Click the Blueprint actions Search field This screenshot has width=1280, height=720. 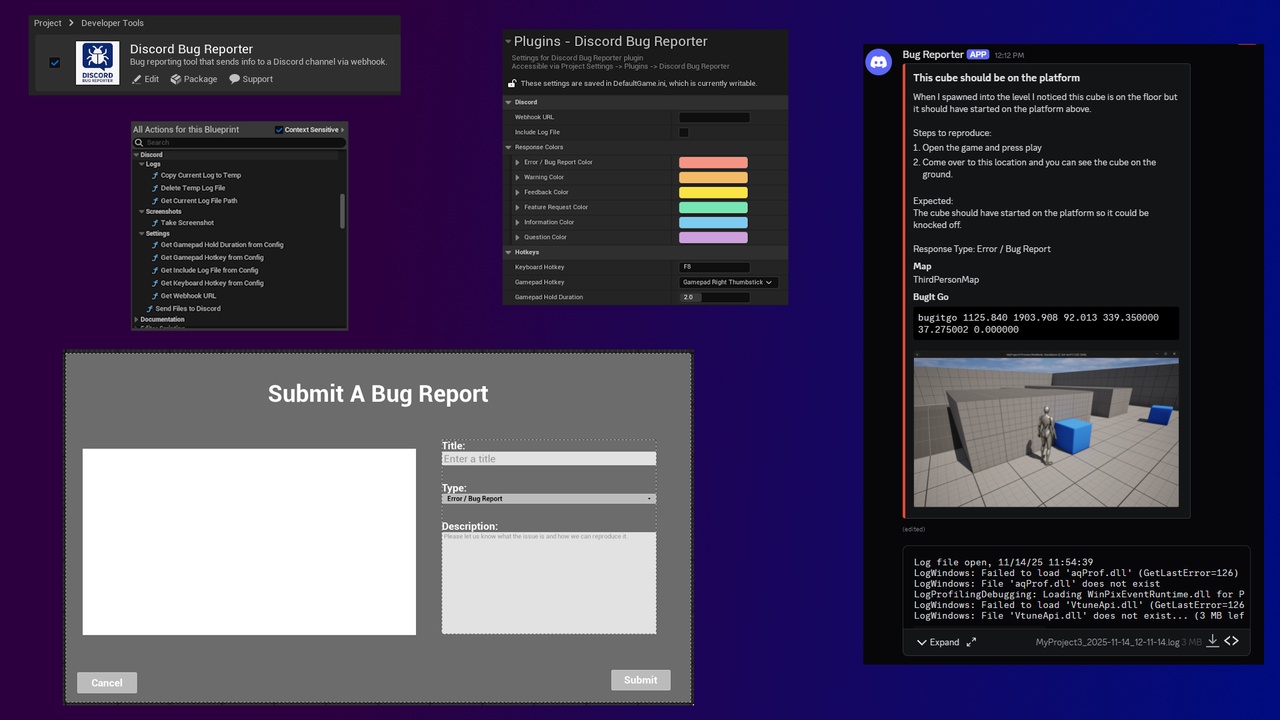pos(240,143)
